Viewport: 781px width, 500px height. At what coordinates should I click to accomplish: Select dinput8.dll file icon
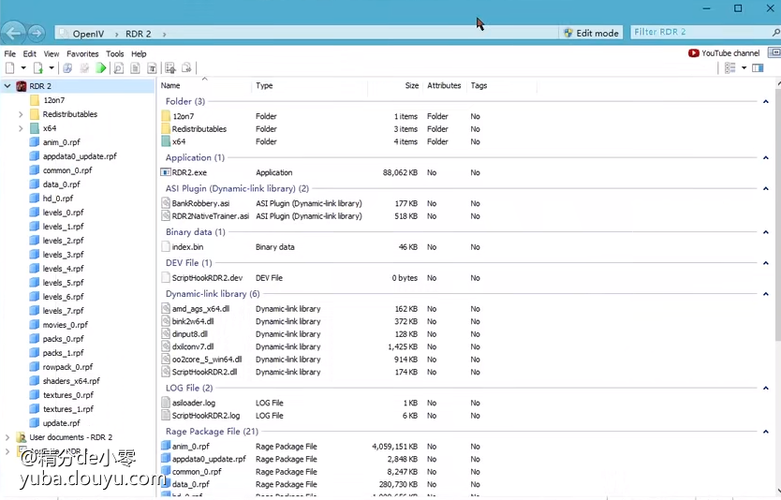(x=166, y=334)
